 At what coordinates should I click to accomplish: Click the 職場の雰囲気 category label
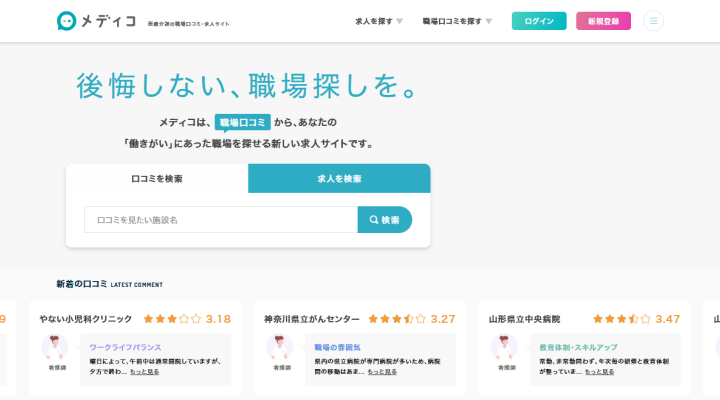(x=338, y=348)
